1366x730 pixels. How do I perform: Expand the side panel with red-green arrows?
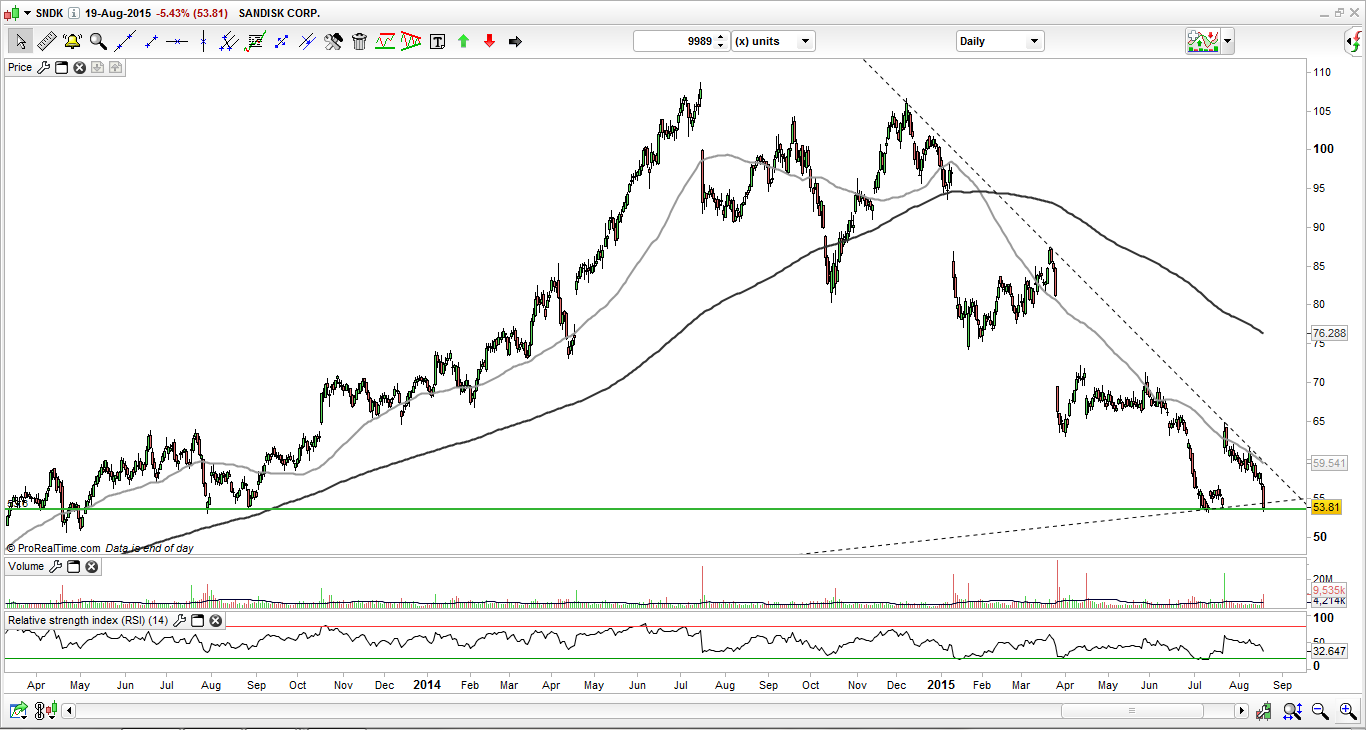click(1353, 41)
